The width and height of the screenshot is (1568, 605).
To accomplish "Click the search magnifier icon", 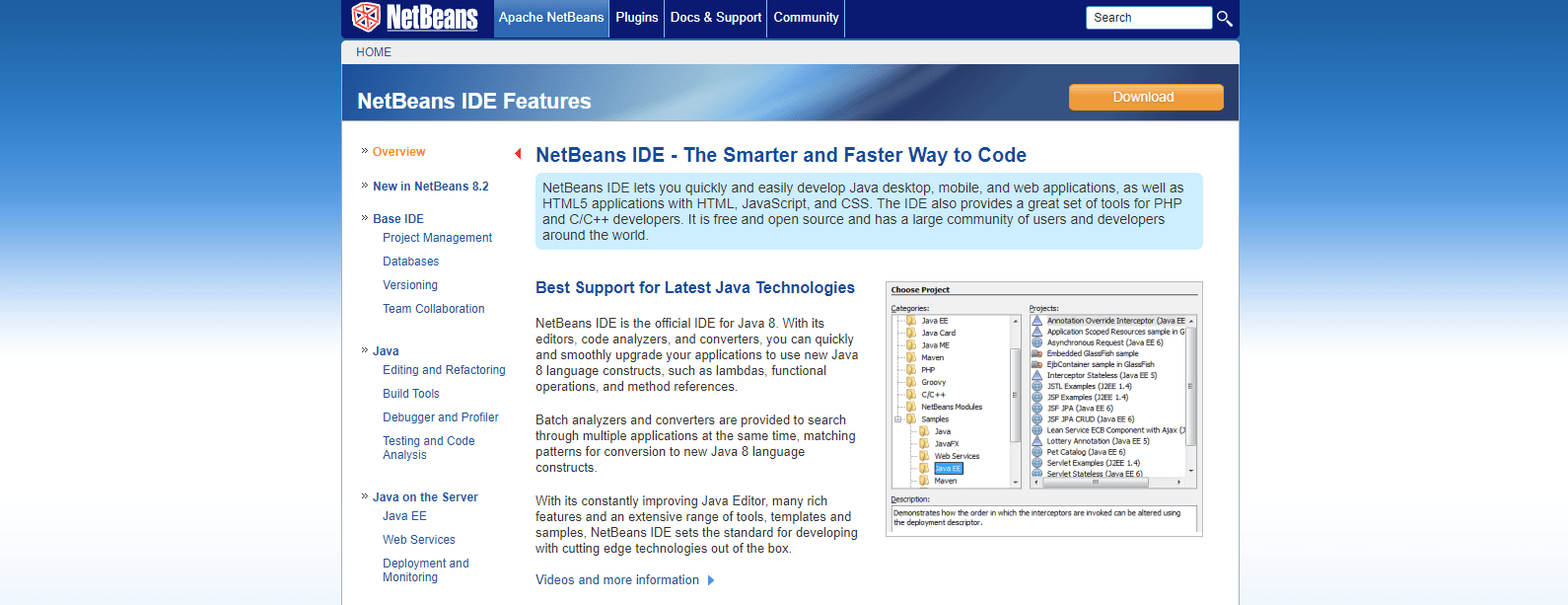I will pyautogui.click(x=1224, y=18).
